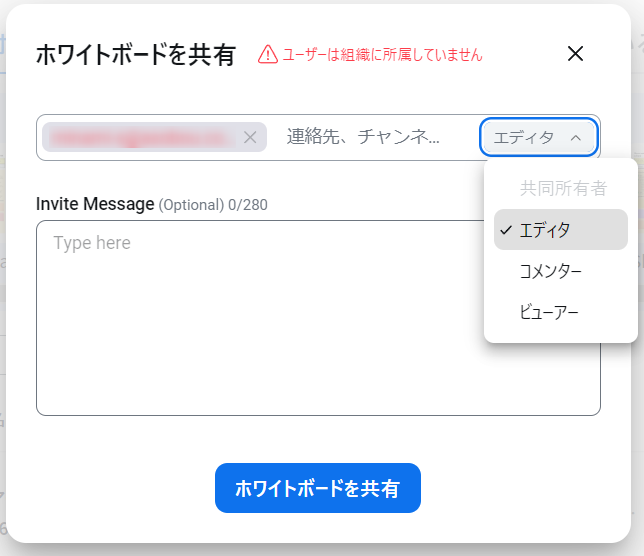Click the ユーザーは組織に所属していません warning text
The image size is (644, 556).
[382, 55]
